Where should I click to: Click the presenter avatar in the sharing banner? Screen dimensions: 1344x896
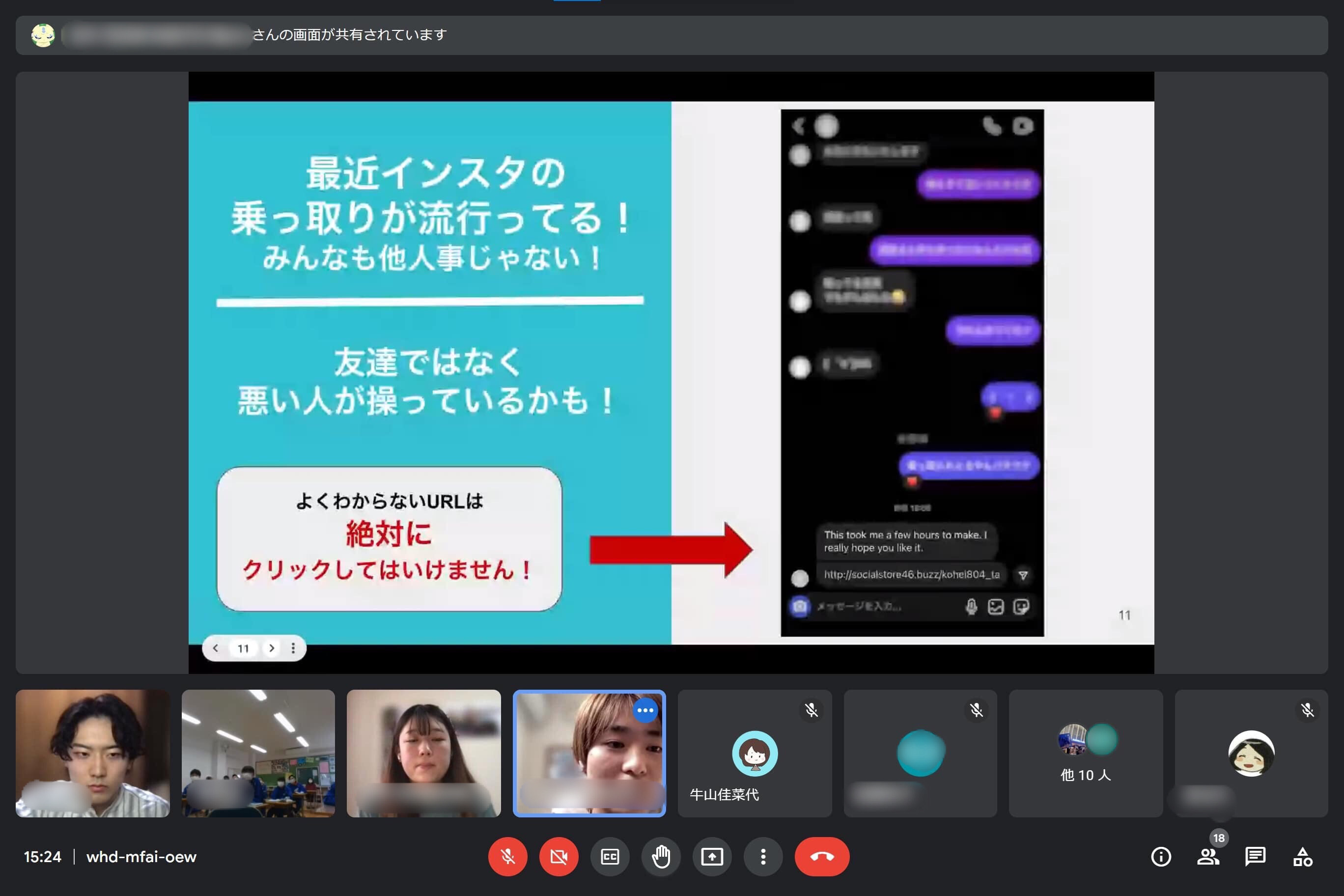point(43,35)
